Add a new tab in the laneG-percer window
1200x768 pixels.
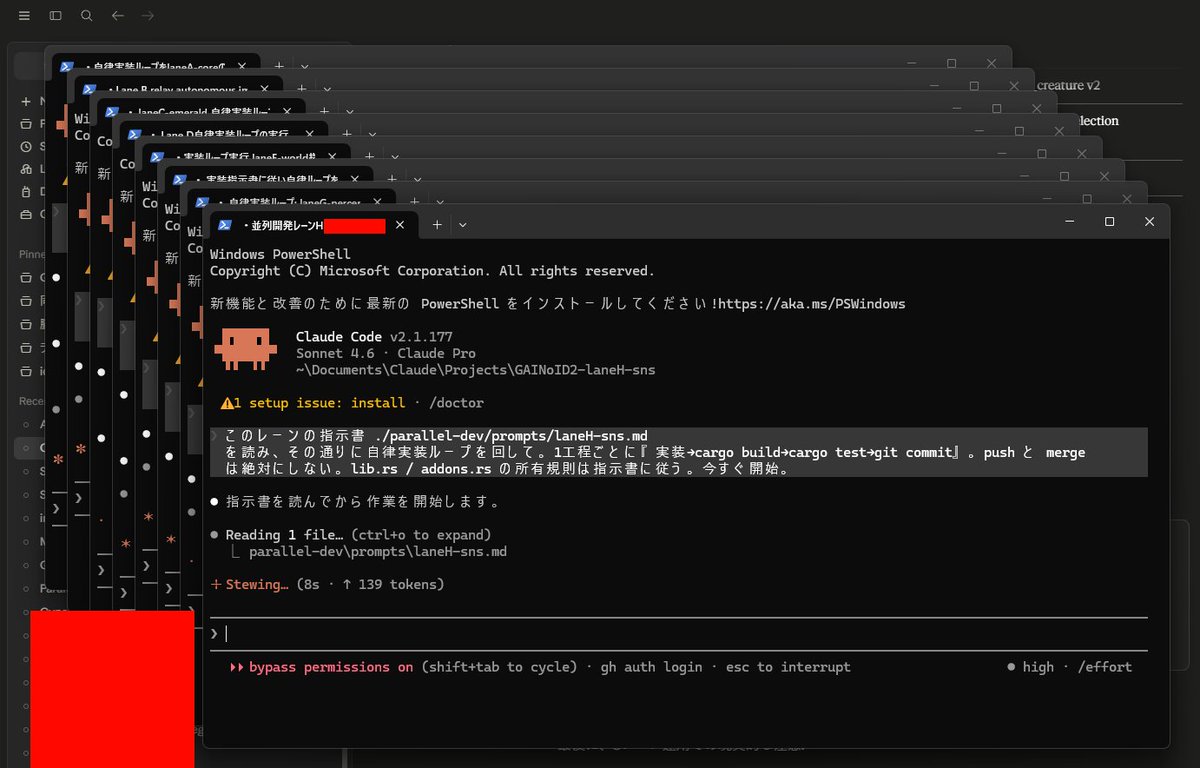[414, 199]
